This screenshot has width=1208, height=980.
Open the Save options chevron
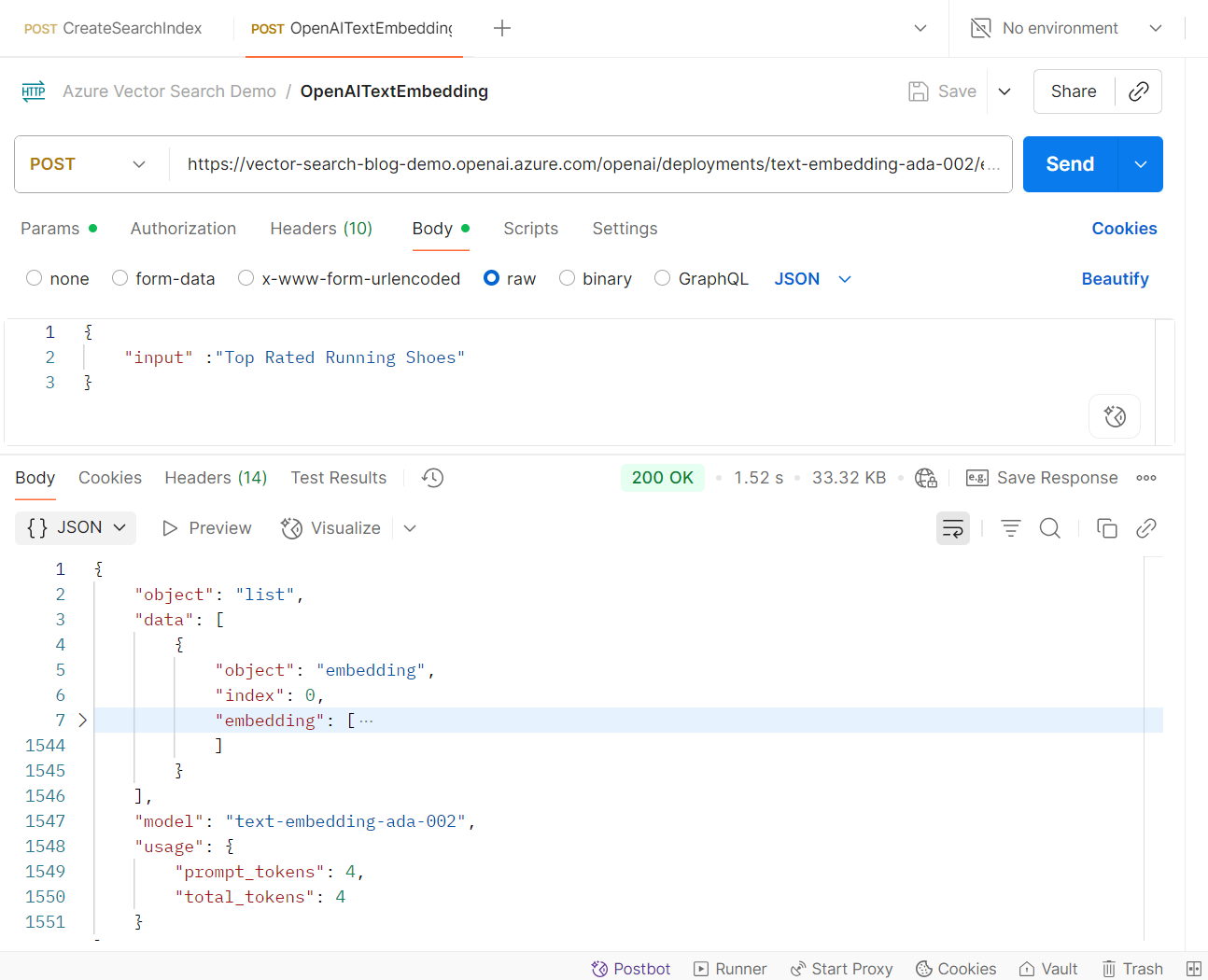pyautogui.click(x=1004, y=91)
